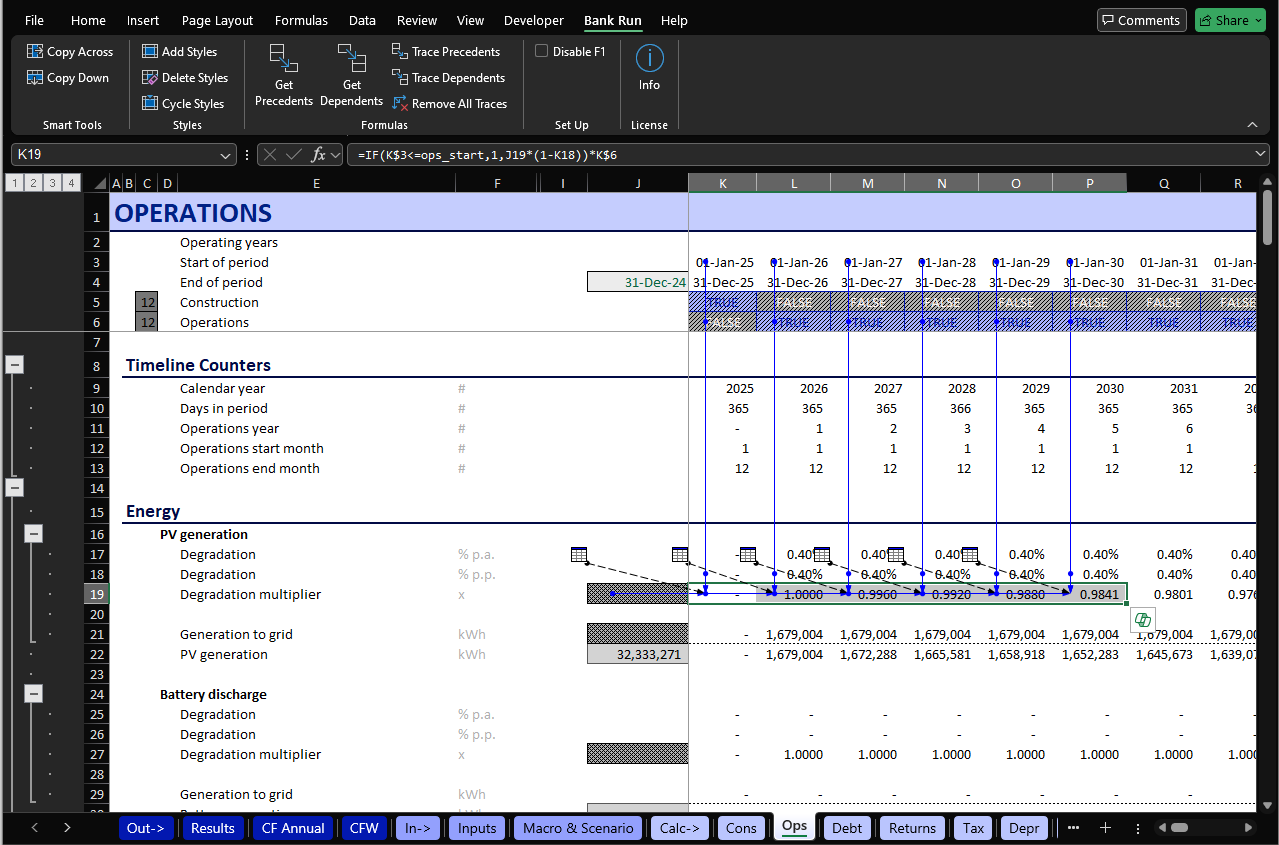Switch to the Debt sheet tab
Screen dimensions: 1279x845
pos(847,828)
